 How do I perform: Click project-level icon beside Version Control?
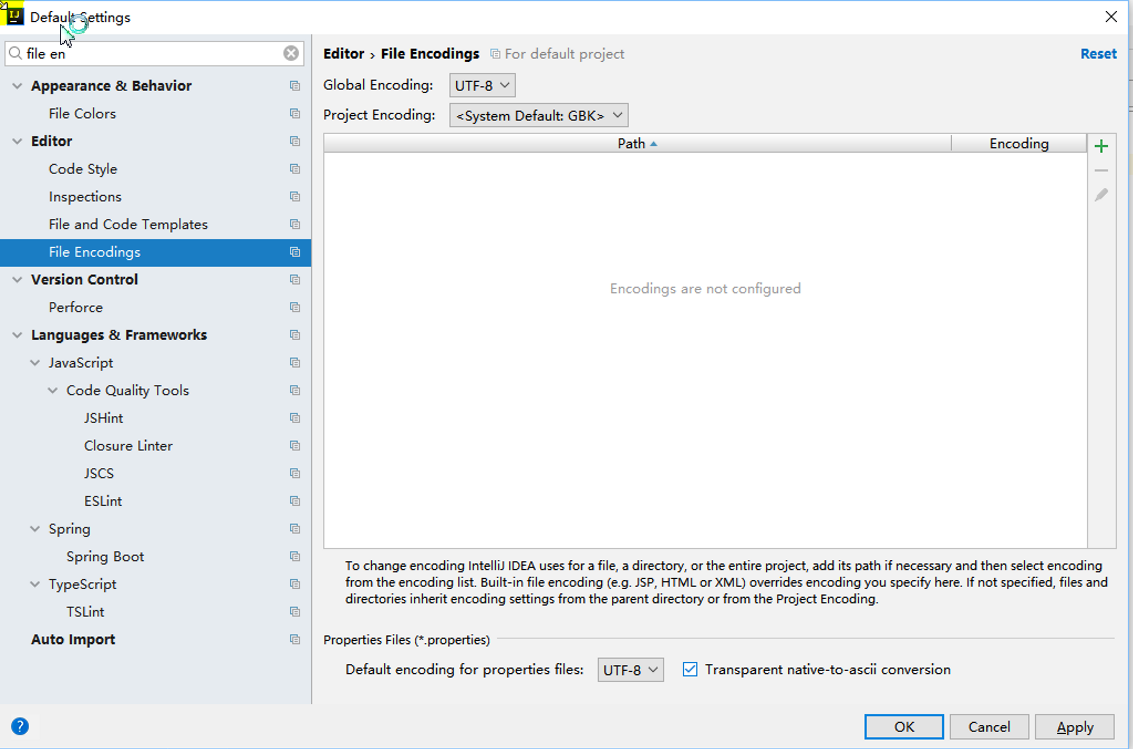[x=295, y=280]
